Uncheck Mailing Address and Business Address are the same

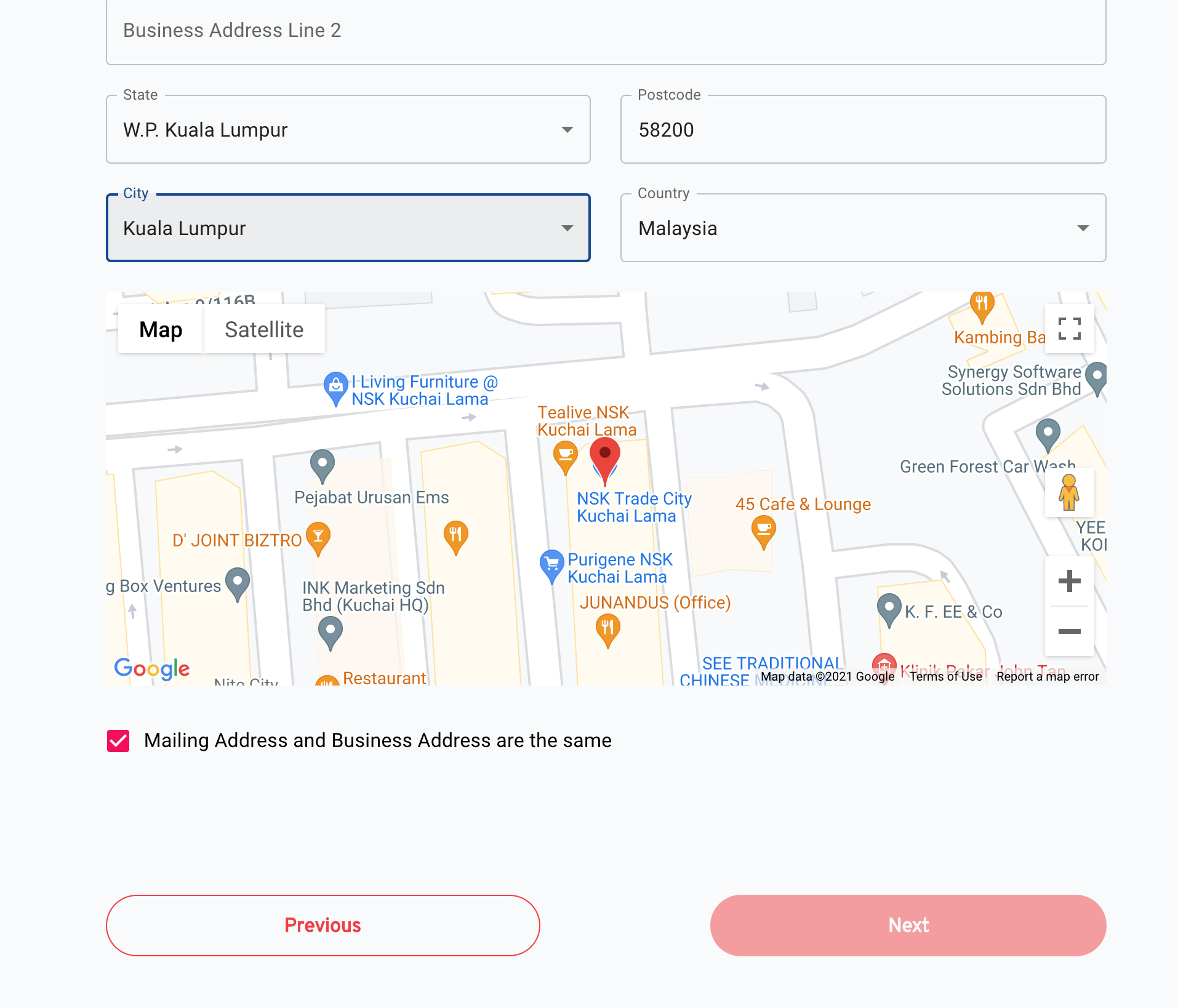click(x=117, y=740)
